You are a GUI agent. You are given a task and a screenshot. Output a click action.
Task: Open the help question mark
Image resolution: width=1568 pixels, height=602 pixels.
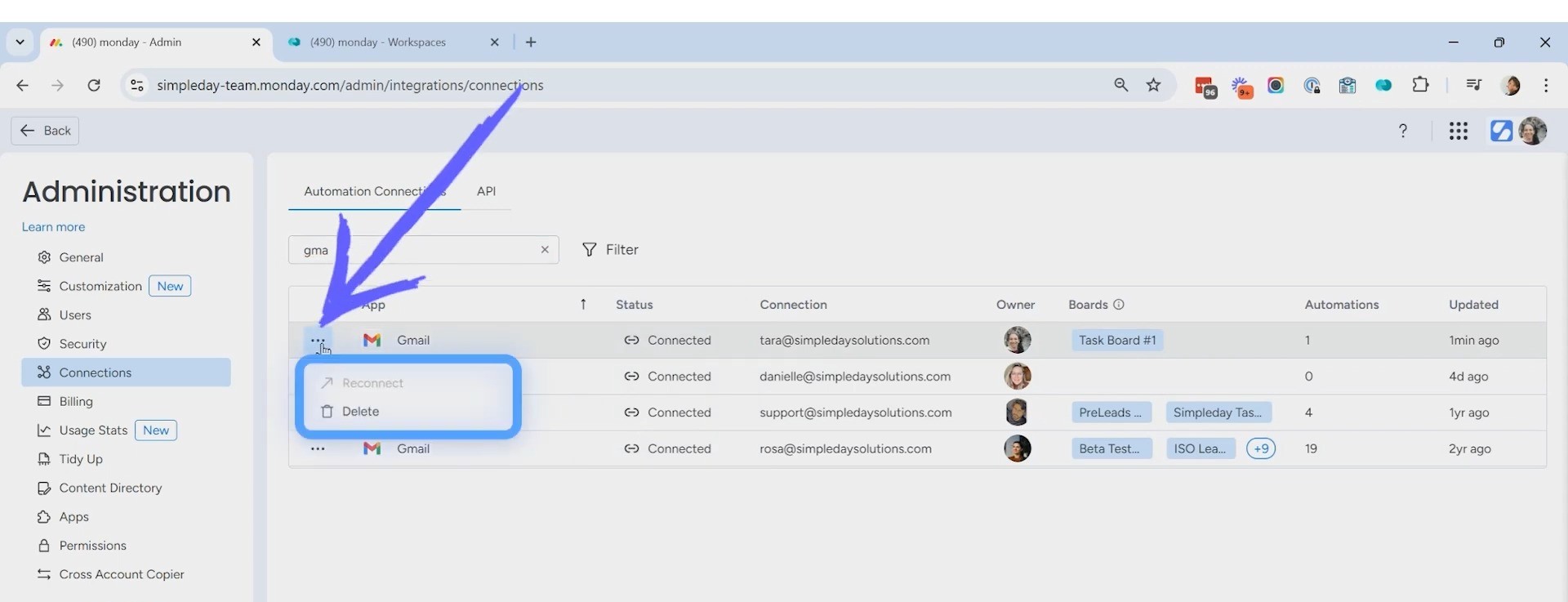click(1403, 131)
